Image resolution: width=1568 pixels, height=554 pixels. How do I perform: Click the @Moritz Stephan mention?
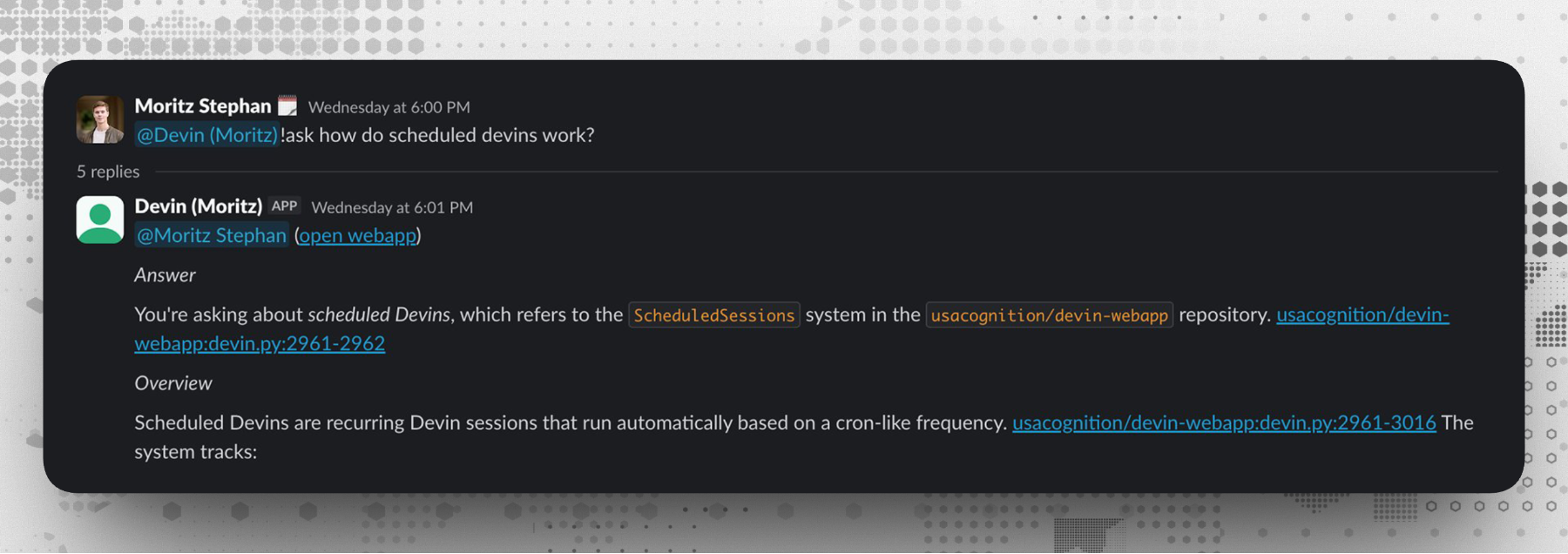pyautogui.click(x=212, y=235)
